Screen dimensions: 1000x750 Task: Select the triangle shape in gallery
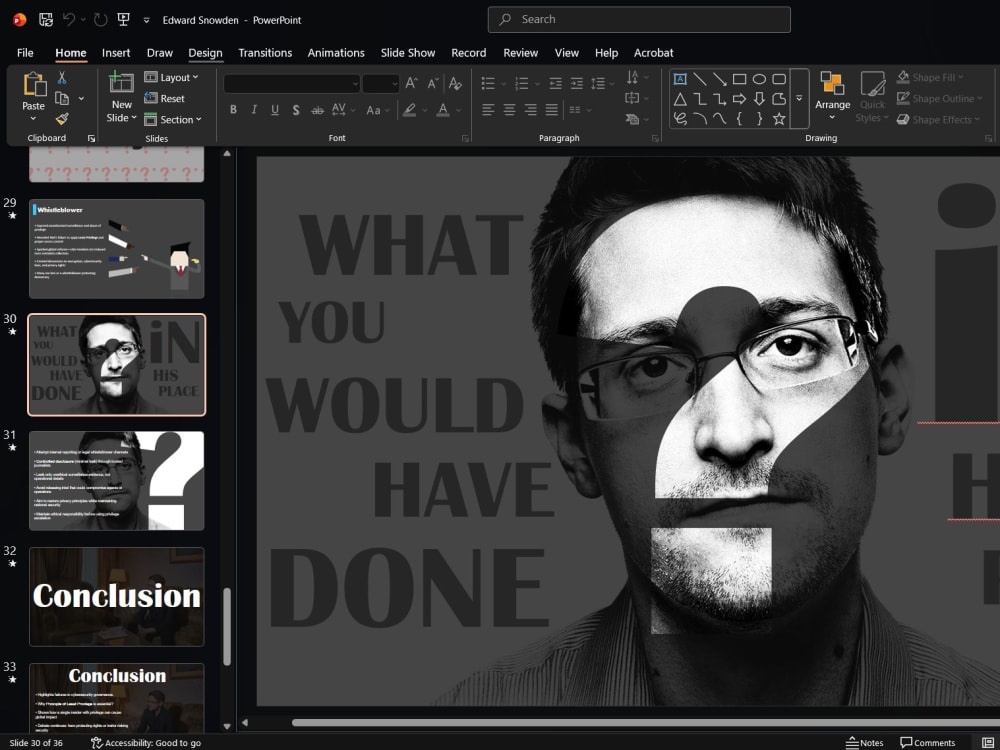680,99
